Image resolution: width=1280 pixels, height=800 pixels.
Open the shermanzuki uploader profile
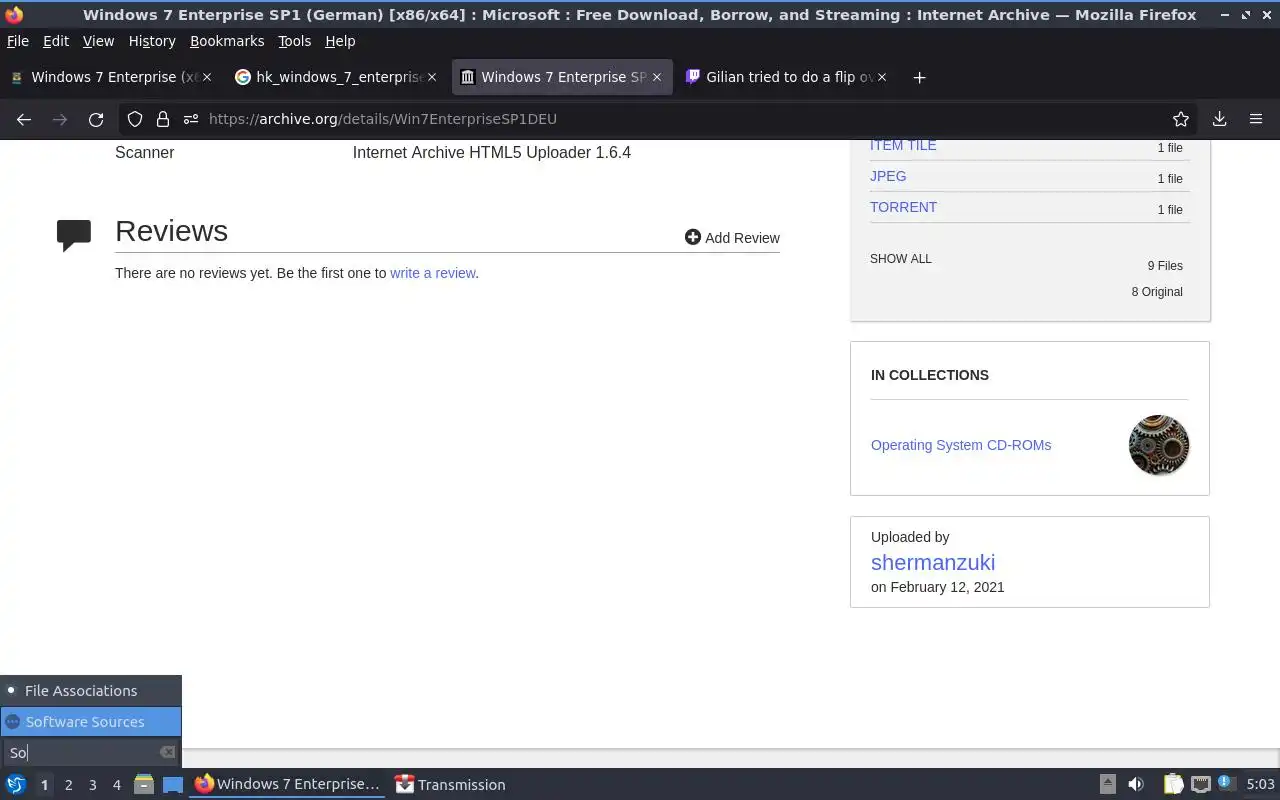[933, 562]
